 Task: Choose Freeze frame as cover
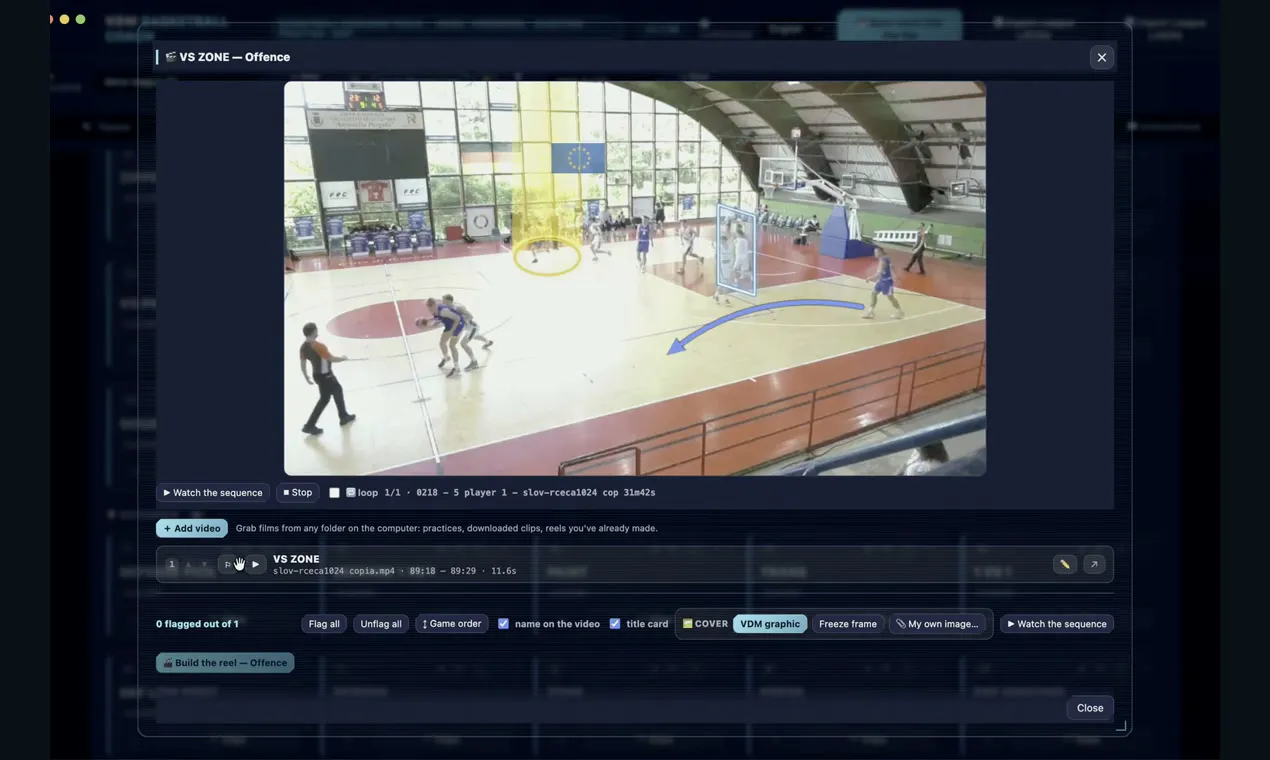(848, 624)
